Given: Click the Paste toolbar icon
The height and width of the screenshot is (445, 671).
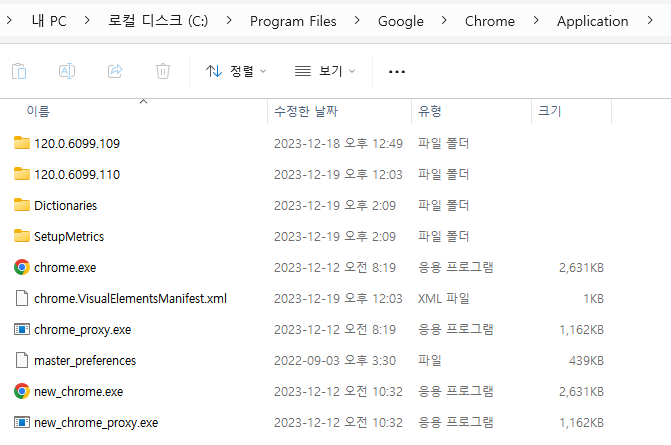Looking at the screenshot, I should click(19, 71).
